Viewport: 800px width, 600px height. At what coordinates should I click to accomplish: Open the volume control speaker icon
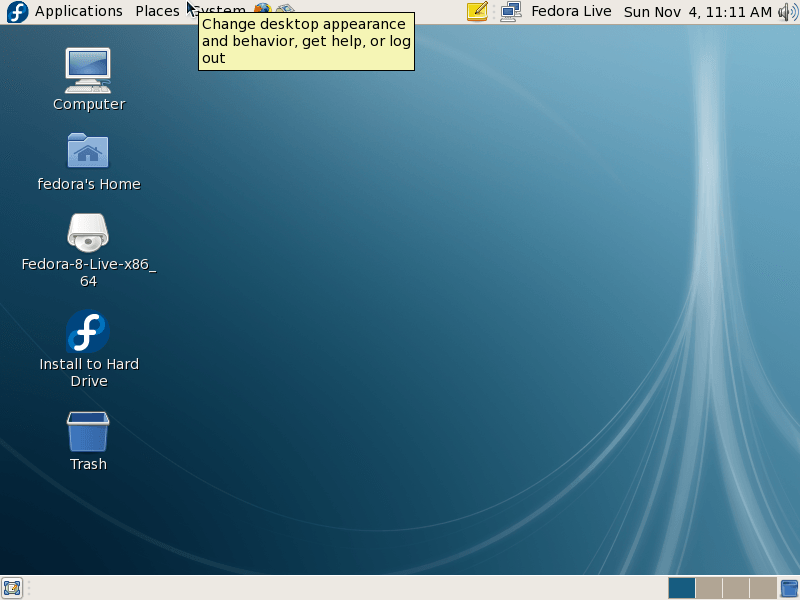(788, 12)
